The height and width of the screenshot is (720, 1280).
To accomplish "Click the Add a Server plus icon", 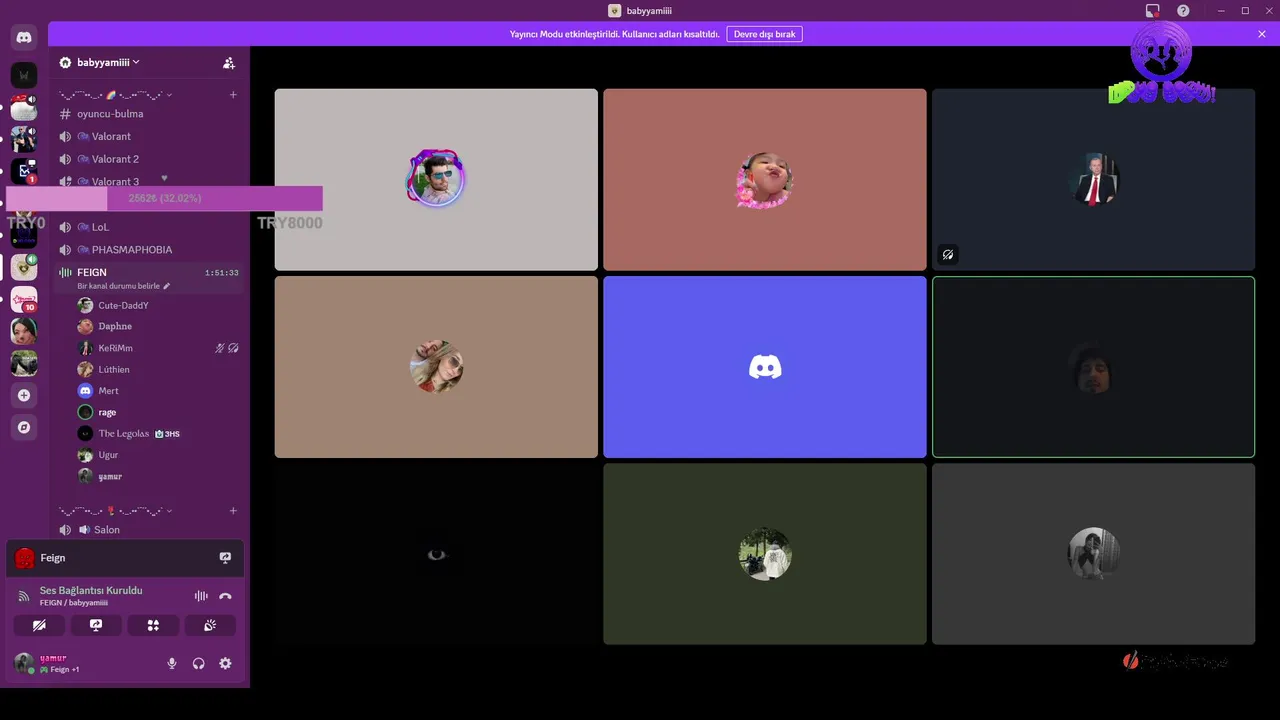I will tap(24, 395).
